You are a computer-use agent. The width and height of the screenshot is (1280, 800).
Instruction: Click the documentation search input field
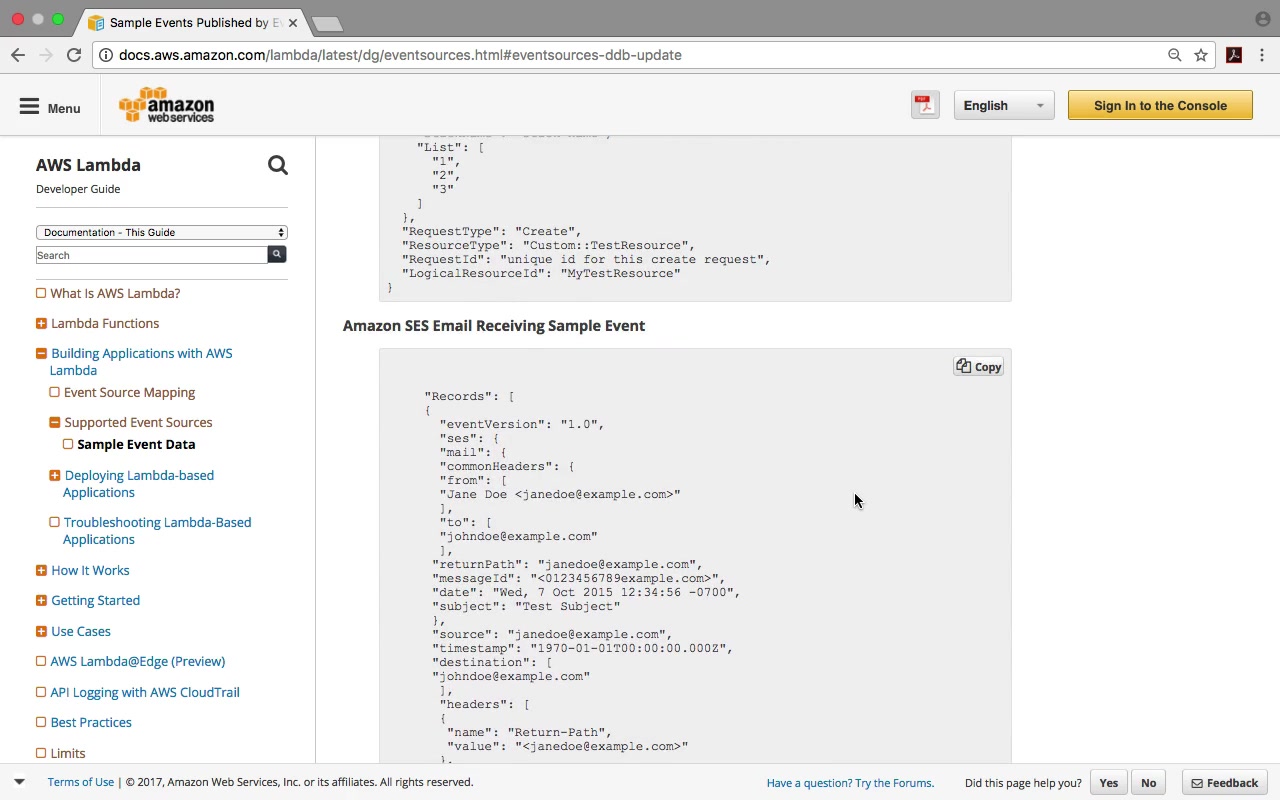tap(151, 255)
